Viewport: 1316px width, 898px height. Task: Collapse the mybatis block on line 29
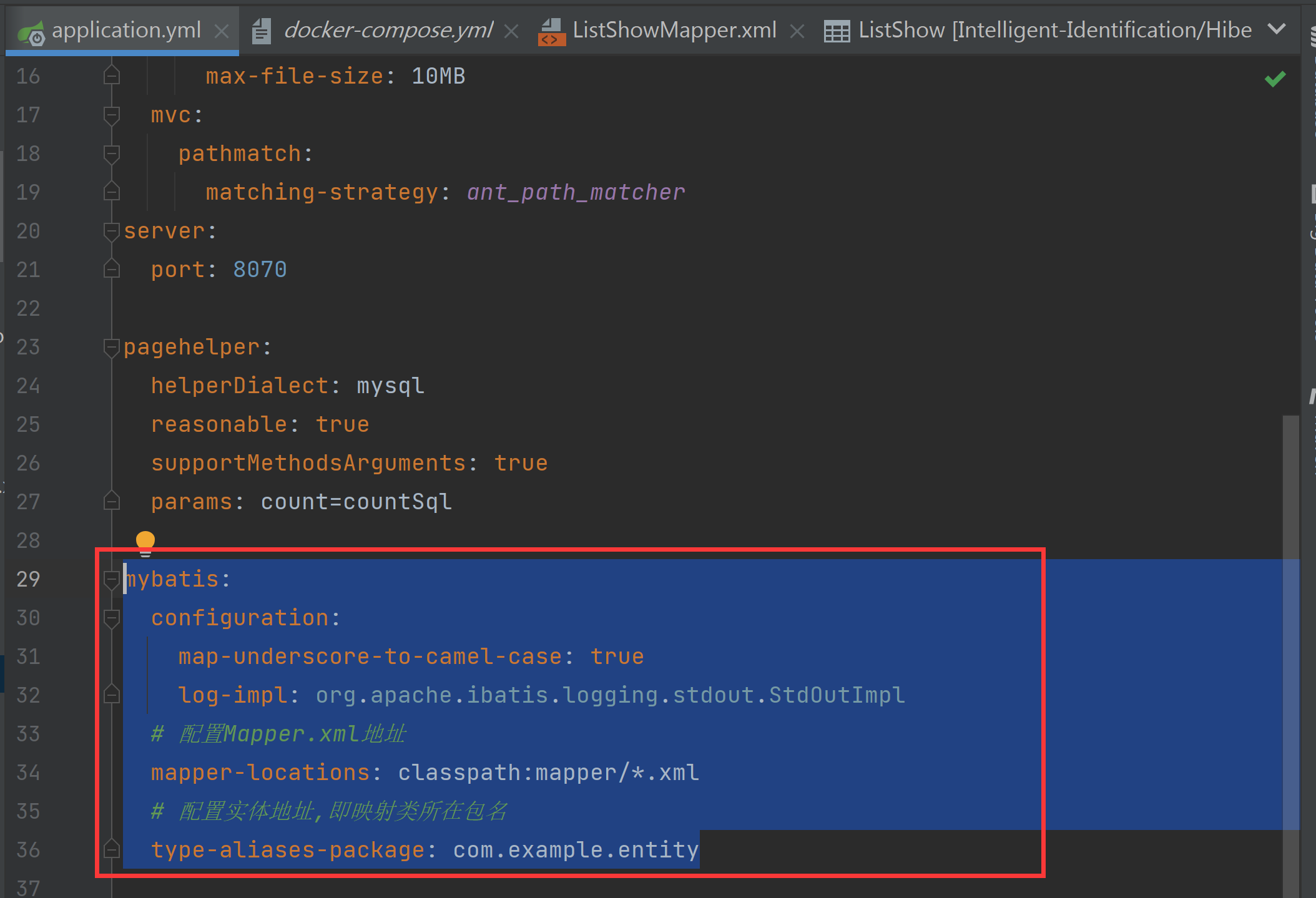(x=112, y=579)
